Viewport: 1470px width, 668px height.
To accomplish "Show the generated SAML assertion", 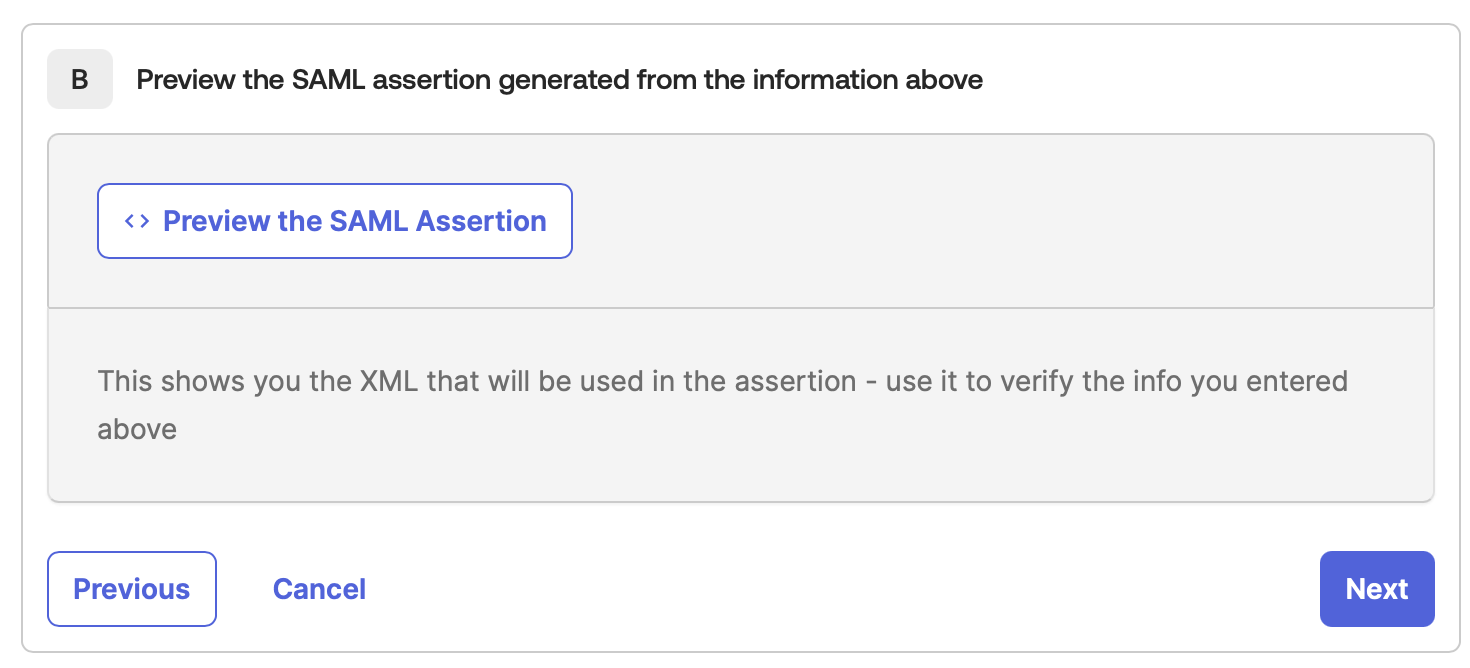I will 335,221.
